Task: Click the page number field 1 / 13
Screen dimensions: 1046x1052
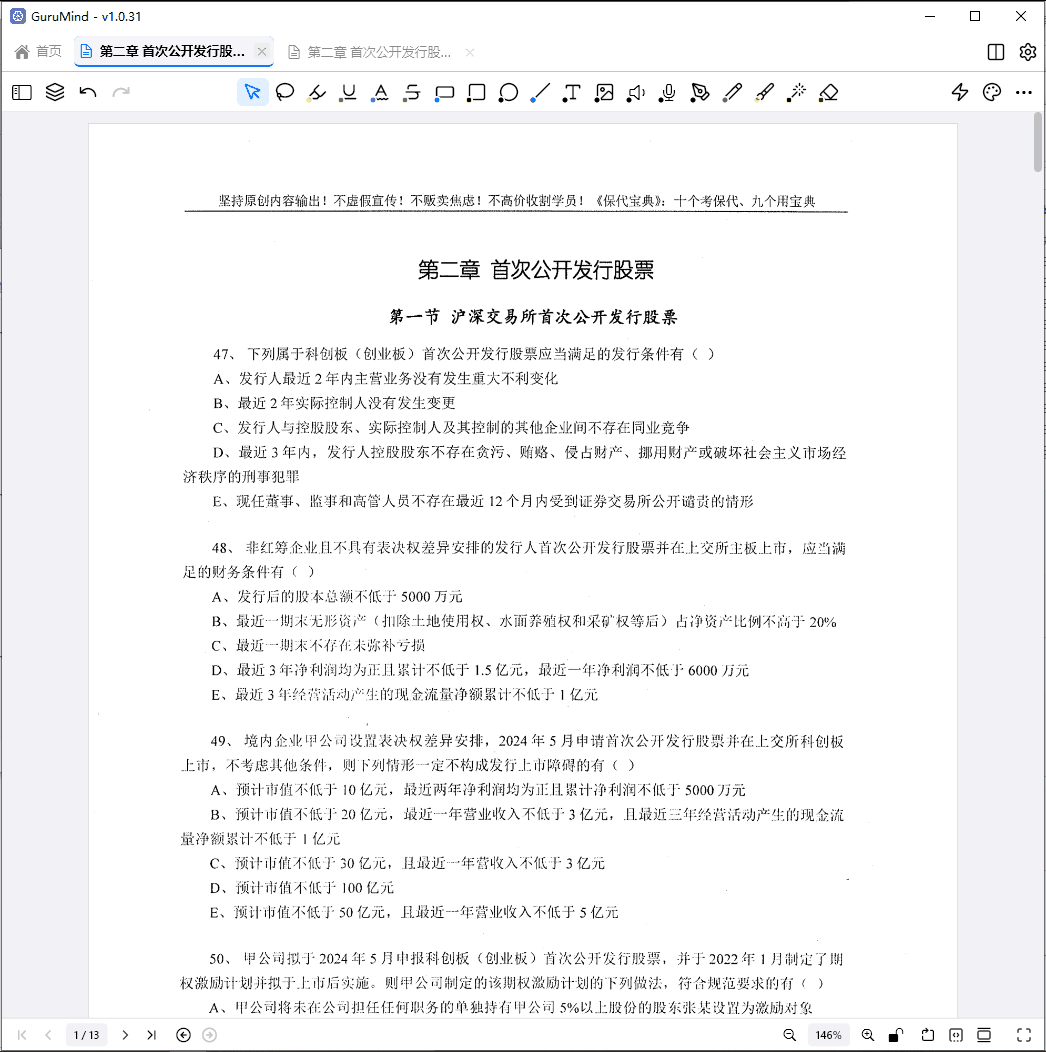Action: (87, 1035)
